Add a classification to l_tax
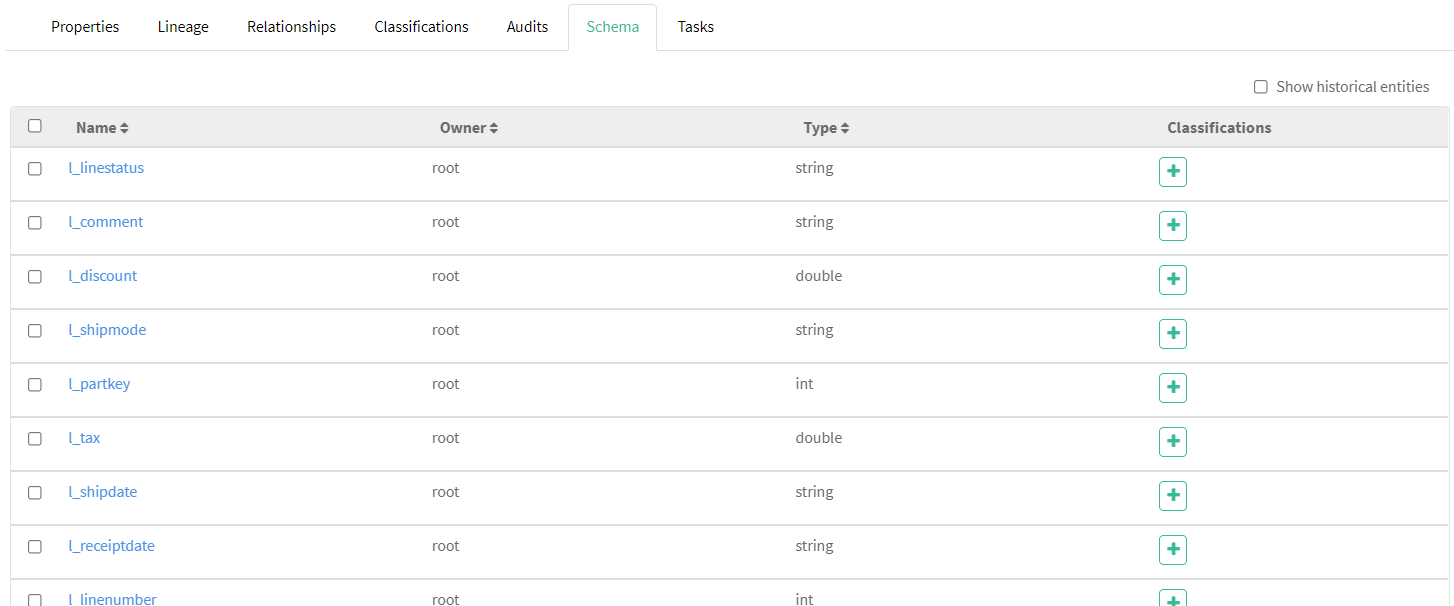The image size is (1454, 606). 1172,441
